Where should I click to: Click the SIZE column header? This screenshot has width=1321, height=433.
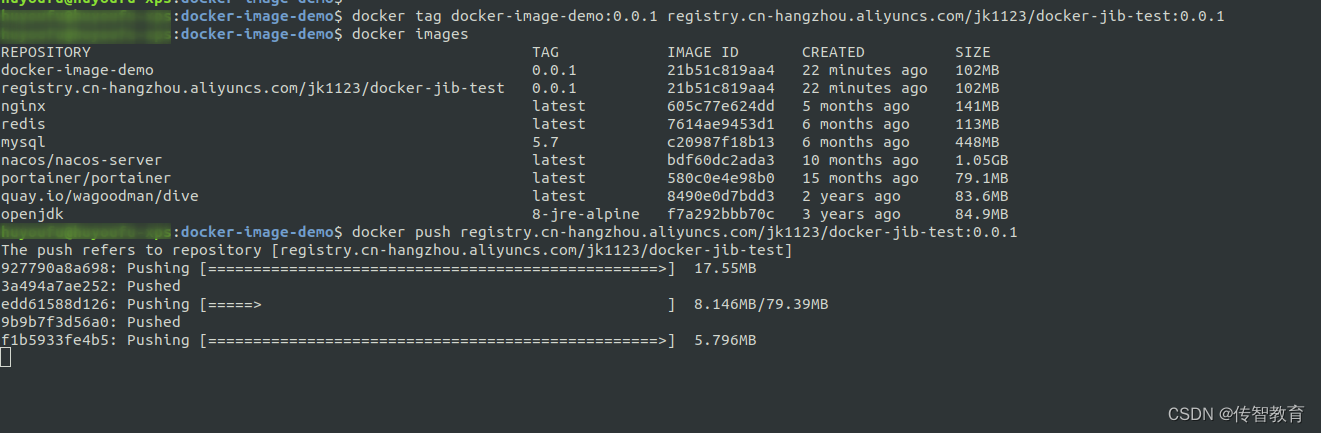973,52
